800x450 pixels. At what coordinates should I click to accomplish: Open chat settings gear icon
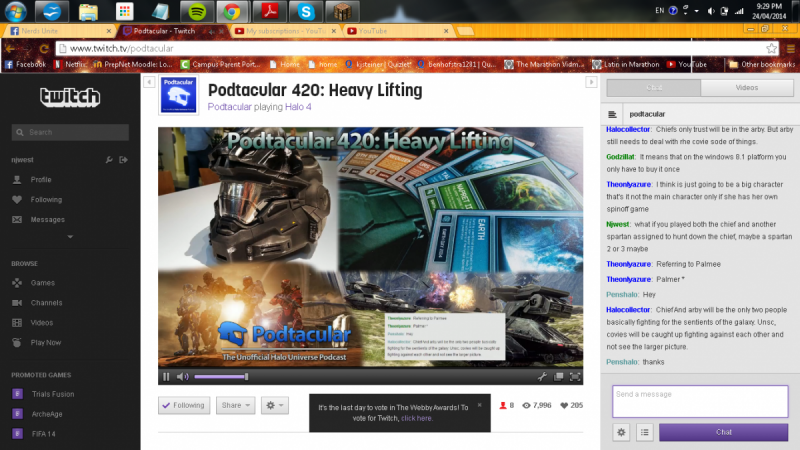coord(621,432)
